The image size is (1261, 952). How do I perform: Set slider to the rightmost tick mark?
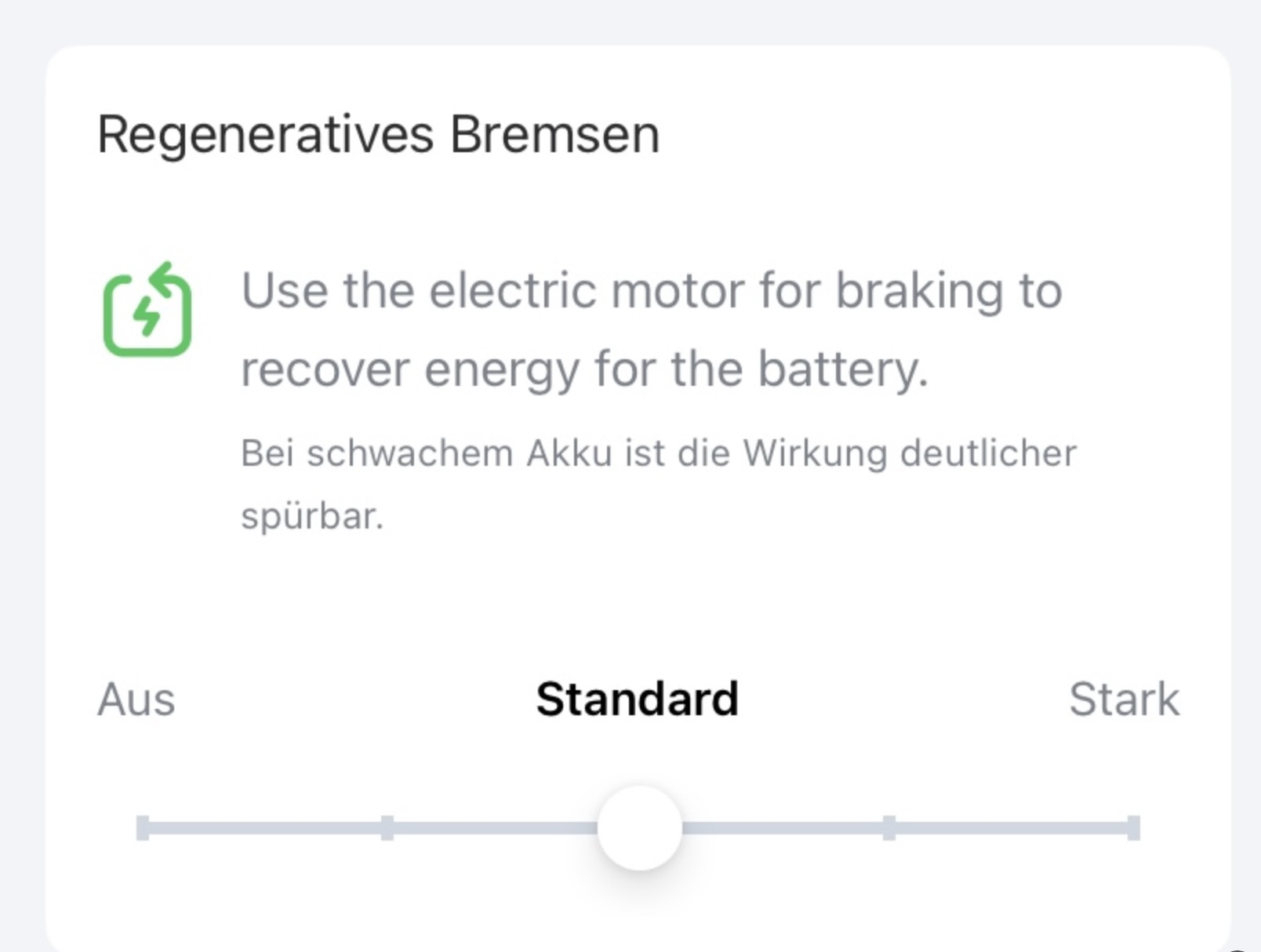coord(1133,828)
